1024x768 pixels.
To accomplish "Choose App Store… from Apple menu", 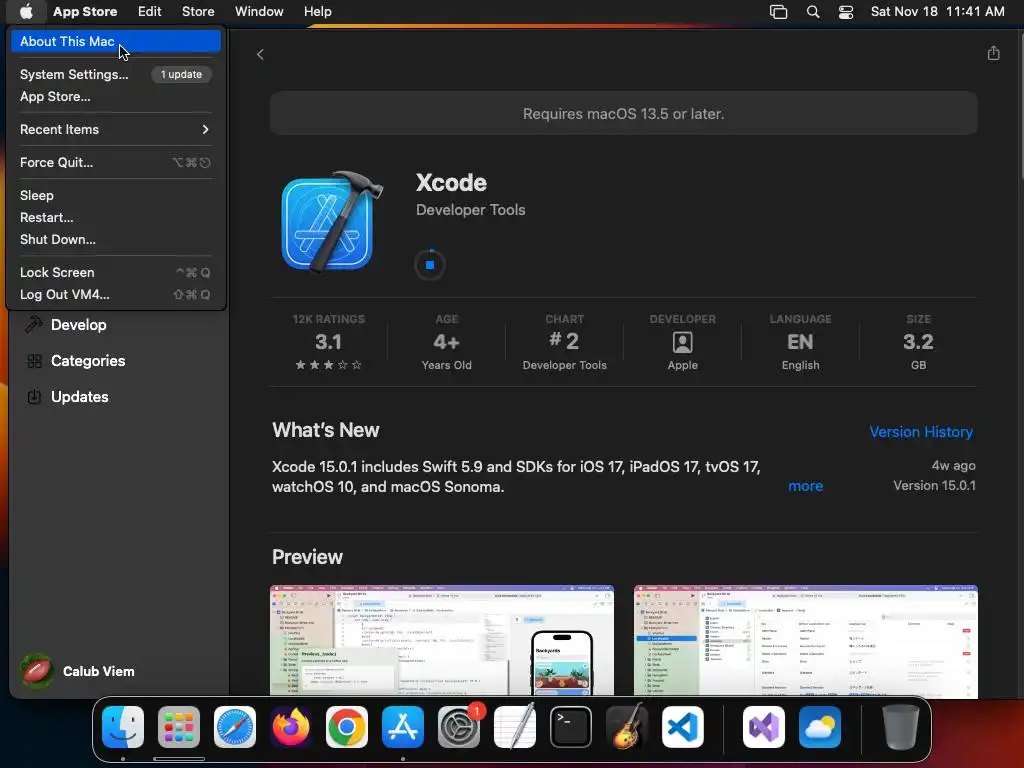I will [x=116, y=97].
